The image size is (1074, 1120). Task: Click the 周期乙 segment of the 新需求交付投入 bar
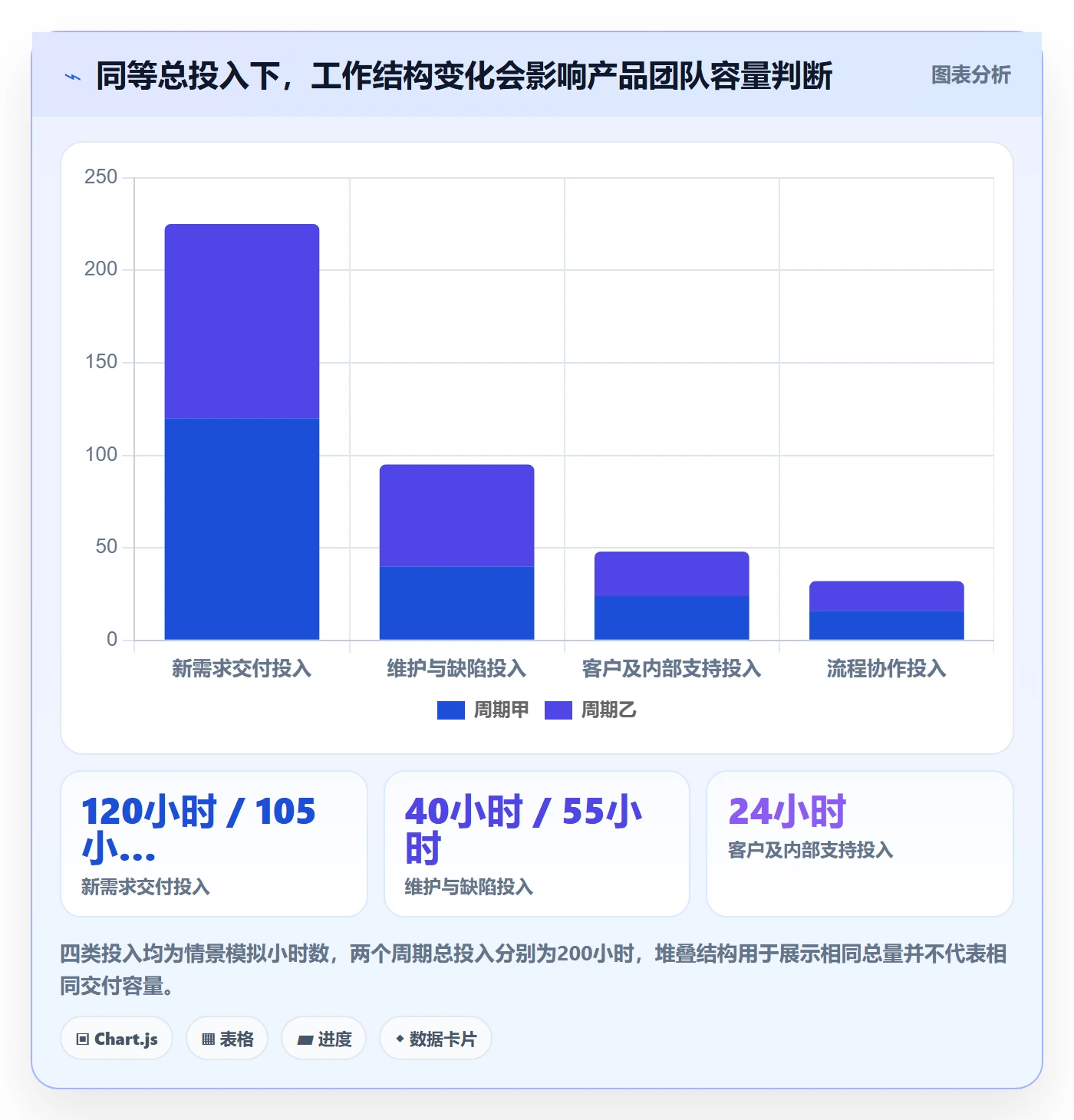tap(242, 321)
